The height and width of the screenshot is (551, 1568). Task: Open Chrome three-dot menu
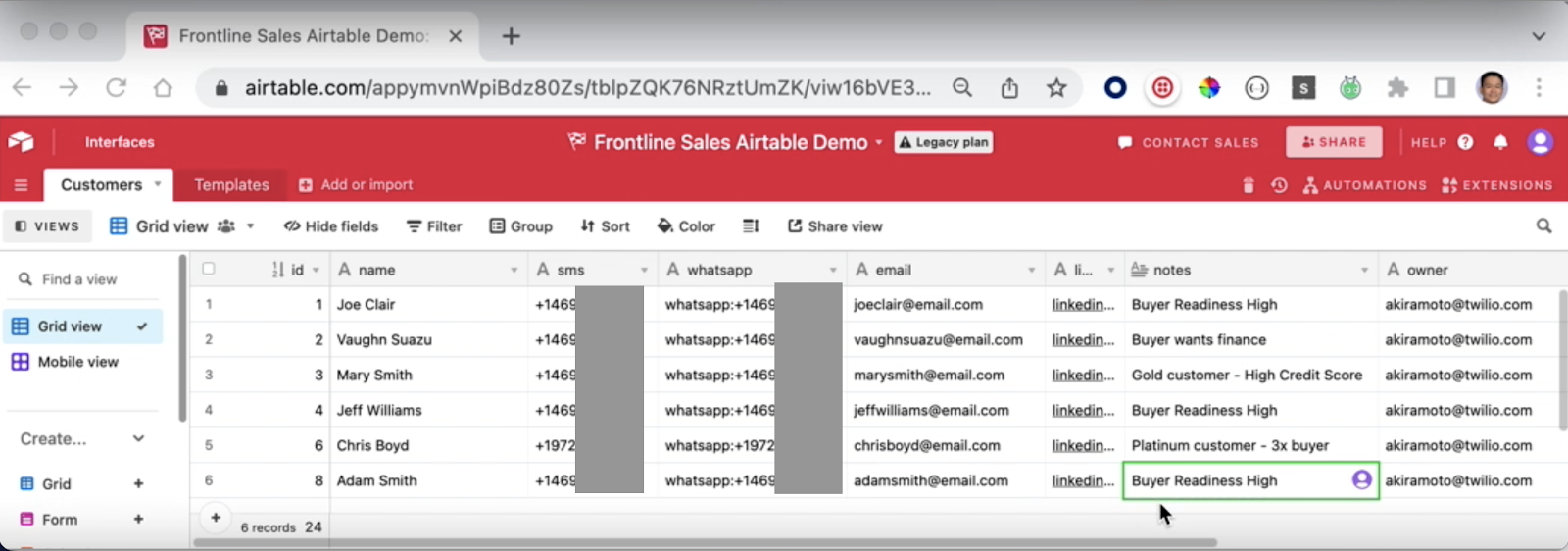point(1539,88)
